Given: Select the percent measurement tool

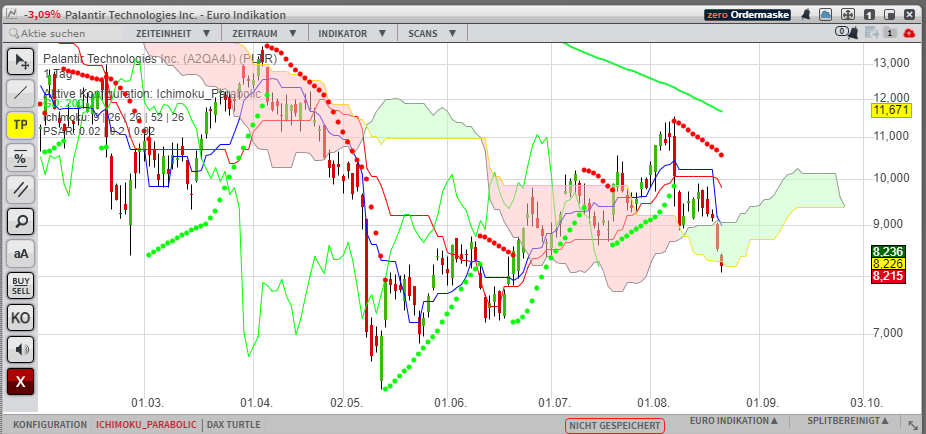Looking at the screenshot, I should pyautogui.click(x=21, y=157).
